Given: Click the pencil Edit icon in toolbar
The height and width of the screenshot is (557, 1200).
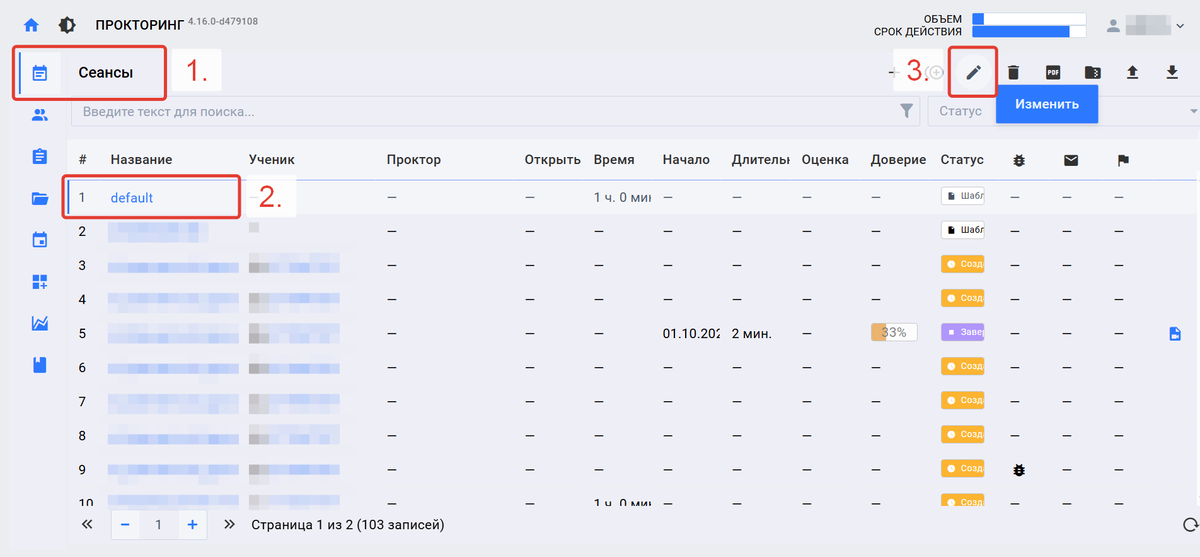Looking at the screenshot, I should point(972,72).
